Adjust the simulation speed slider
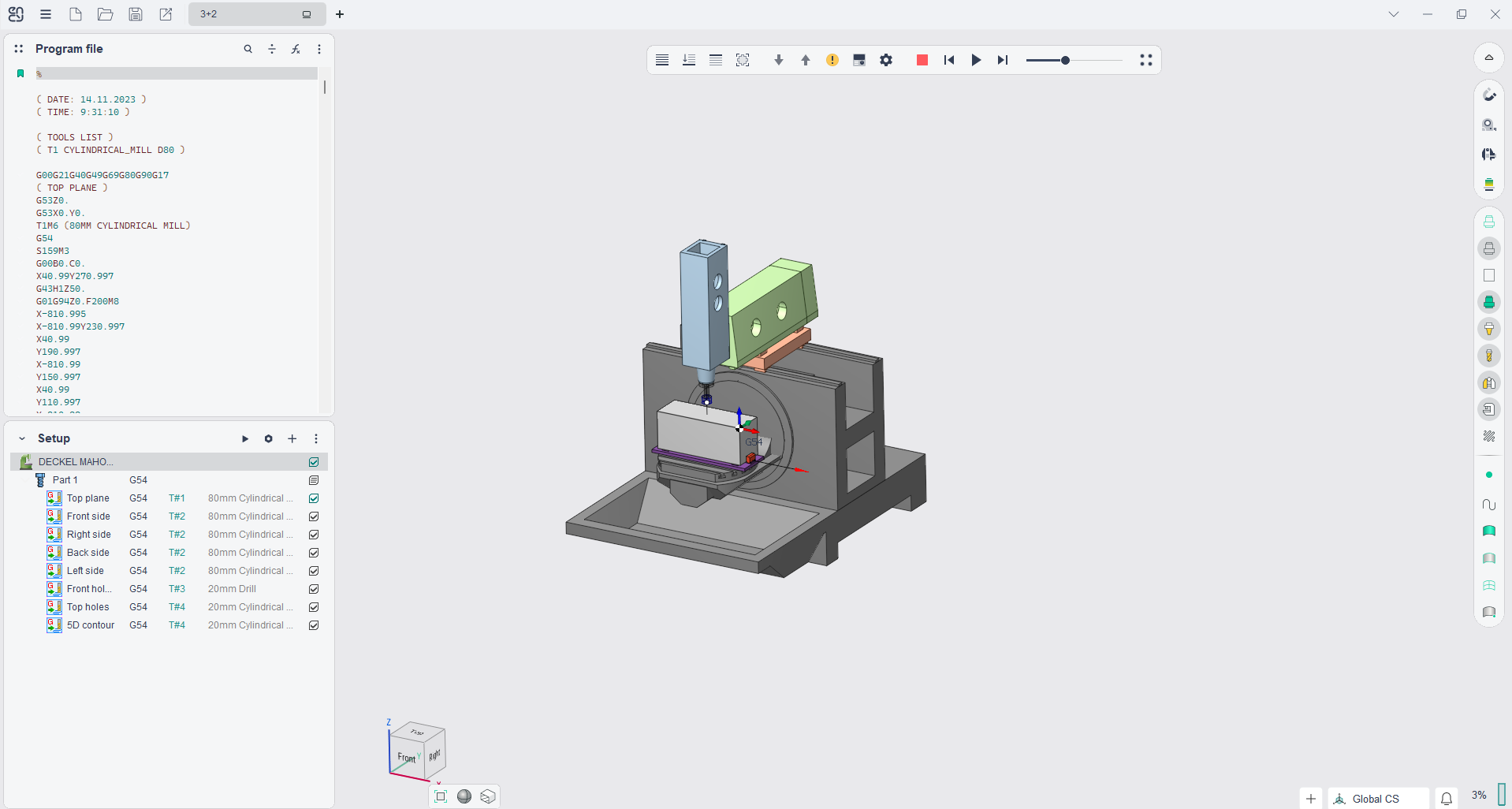Image resolution: width=1512 pixels, height=809 pixels. [1065, 60]
